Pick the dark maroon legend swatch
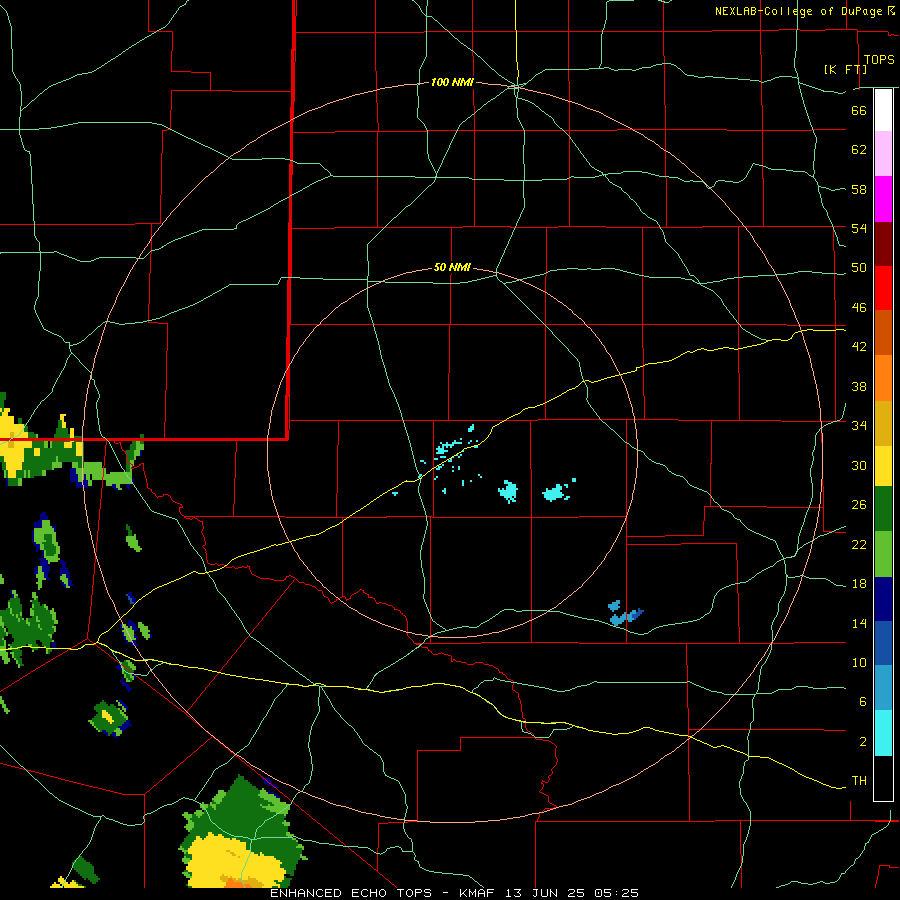900x900 pixels. pyautogui.click(x=883, y=244)
